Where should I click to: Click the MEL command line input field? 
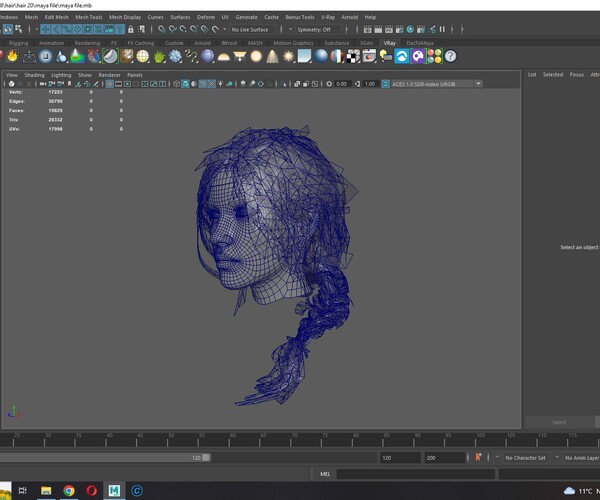point(416,474)
